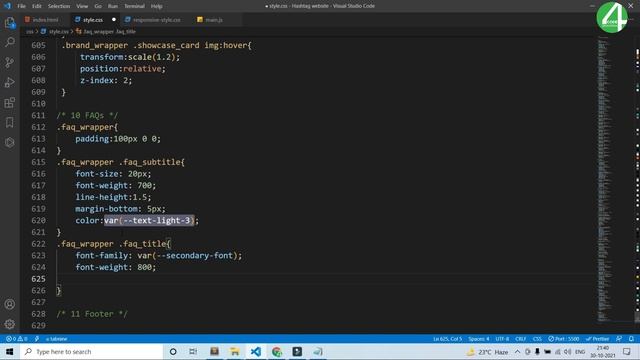
Task: Open the feedback icon in the status bar
Action: (619, 339)
